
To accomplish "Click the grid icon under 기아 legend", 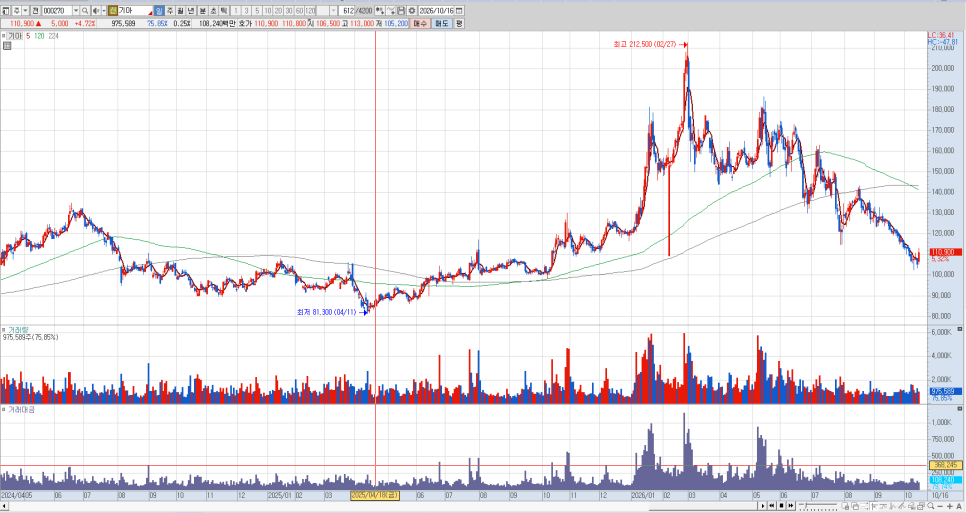I will 7,46.
